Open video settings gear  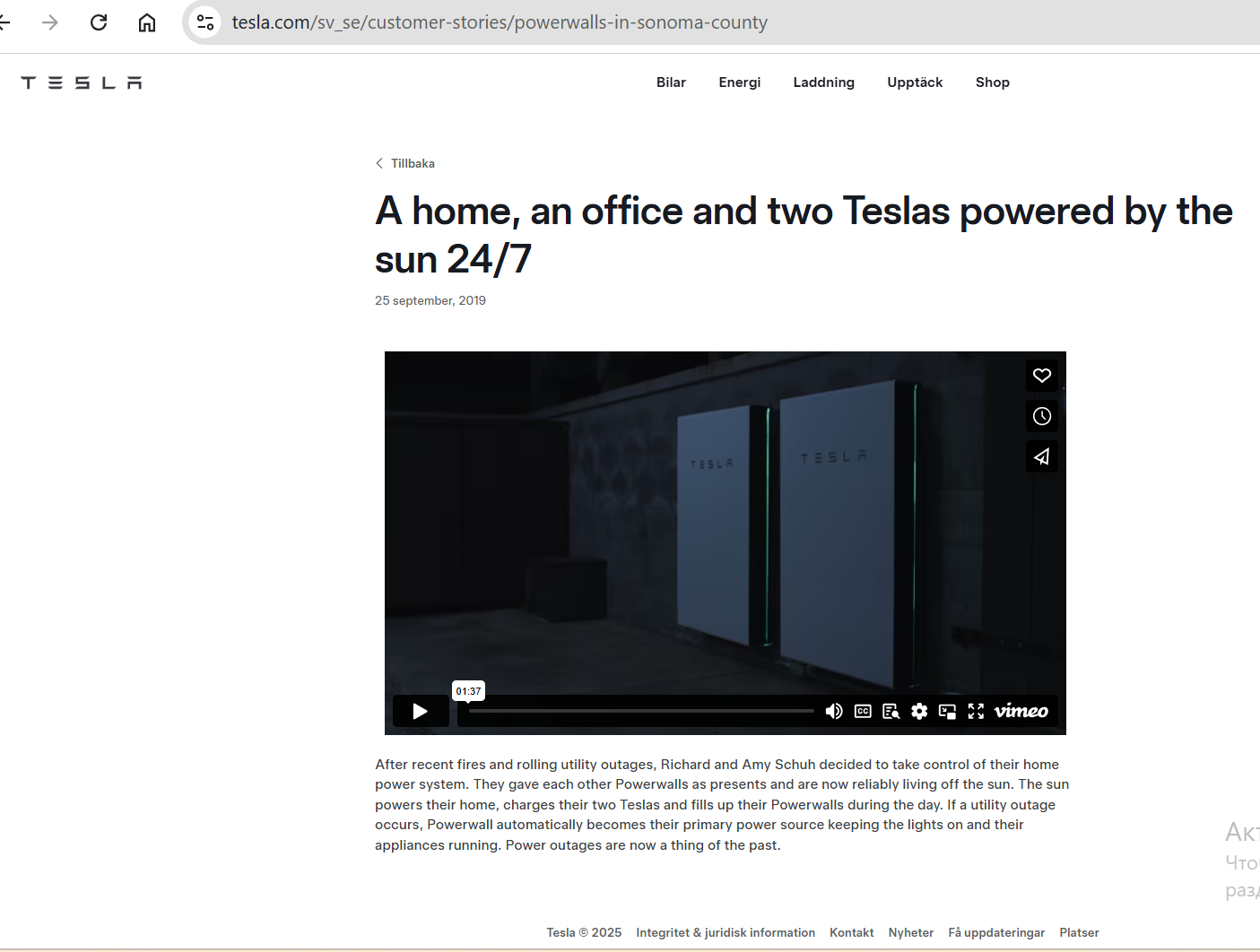coord(919,711)
